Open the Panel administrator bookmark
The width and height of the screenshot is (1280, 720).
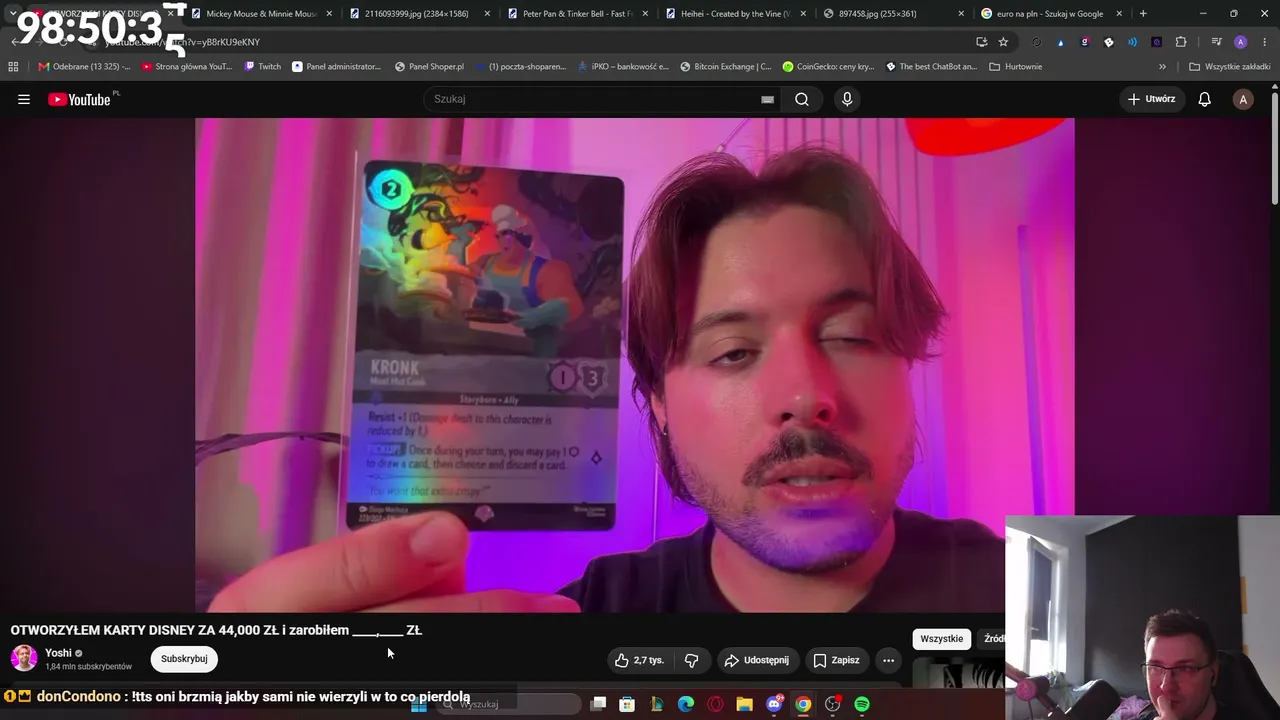pos(336,67)
